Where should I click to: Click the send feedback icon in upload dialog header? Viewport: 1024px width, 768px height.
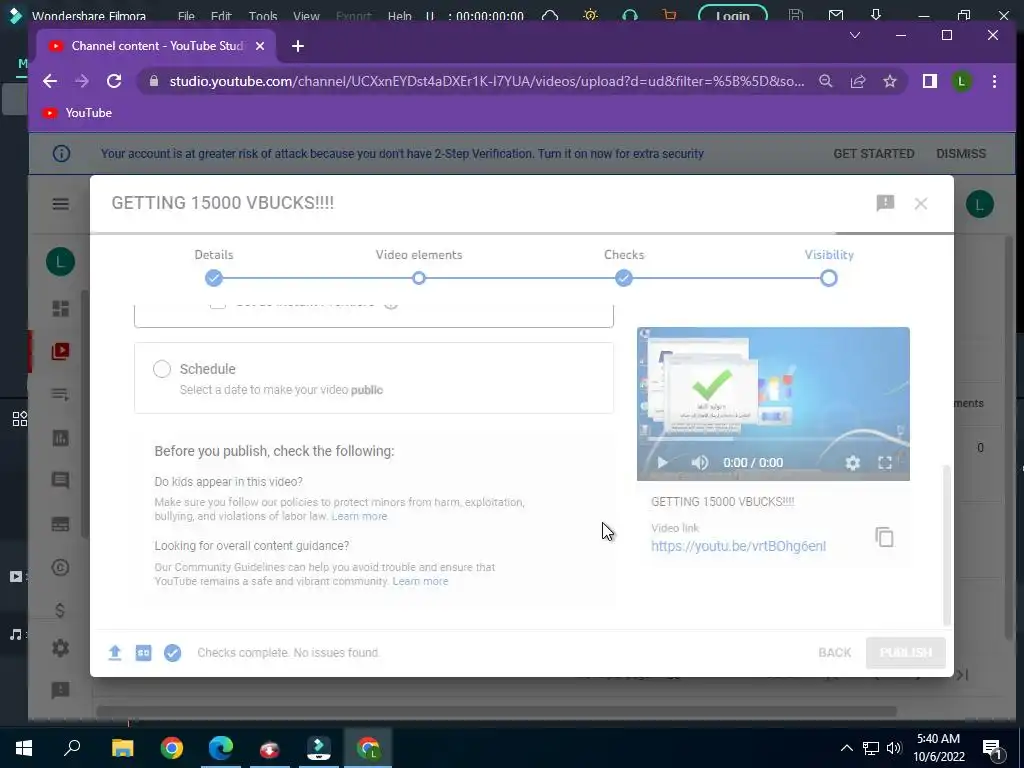click(x=885, y=203)
